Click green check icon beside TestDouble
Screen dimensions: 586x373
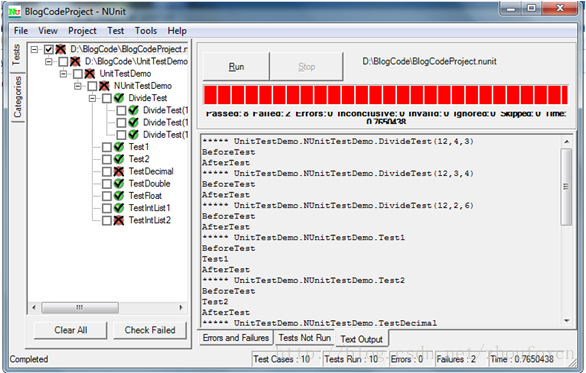pos(119,184)
